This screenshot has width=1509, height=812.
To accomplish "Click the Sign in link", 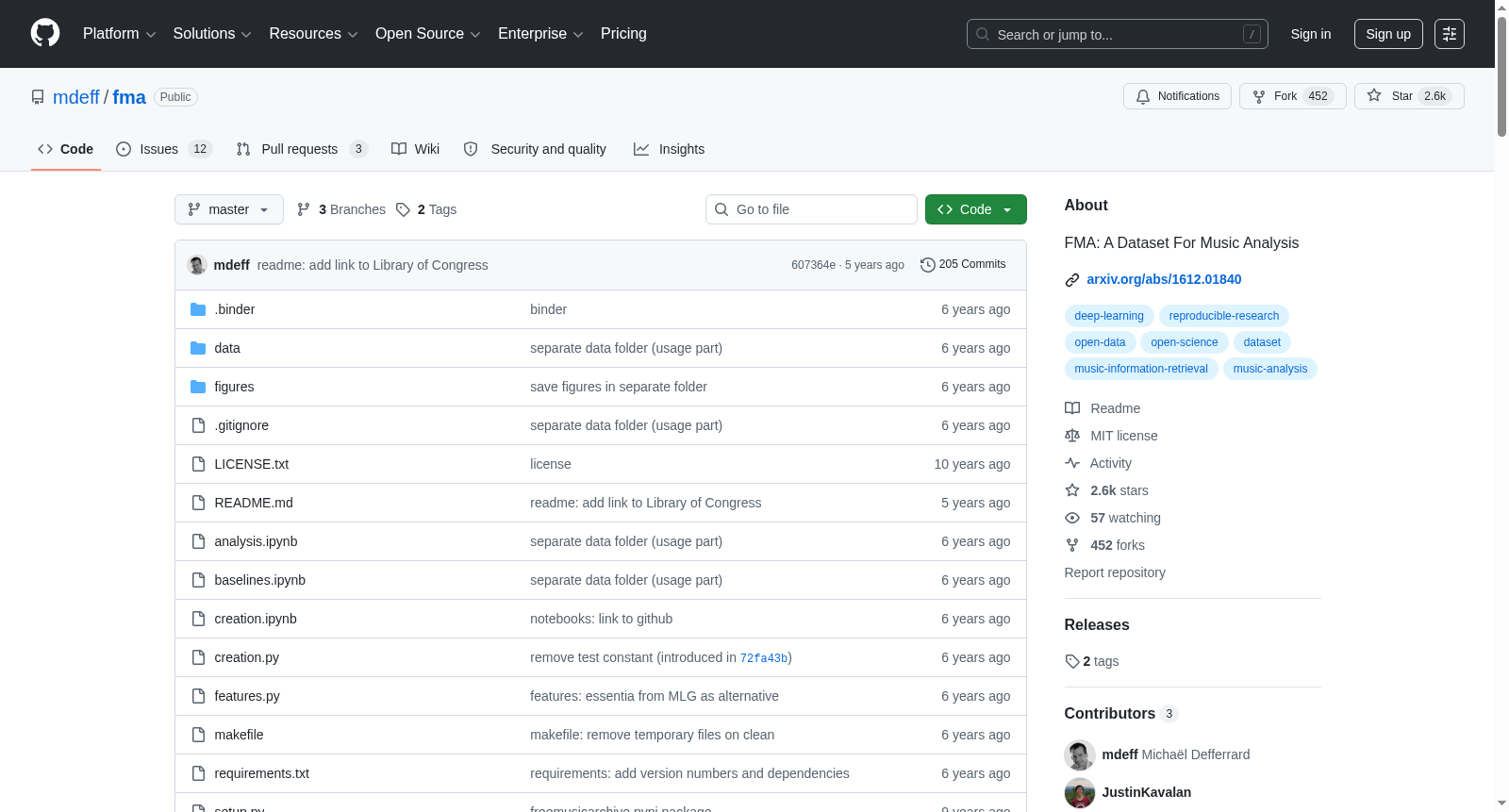I will coord(1311,34).
